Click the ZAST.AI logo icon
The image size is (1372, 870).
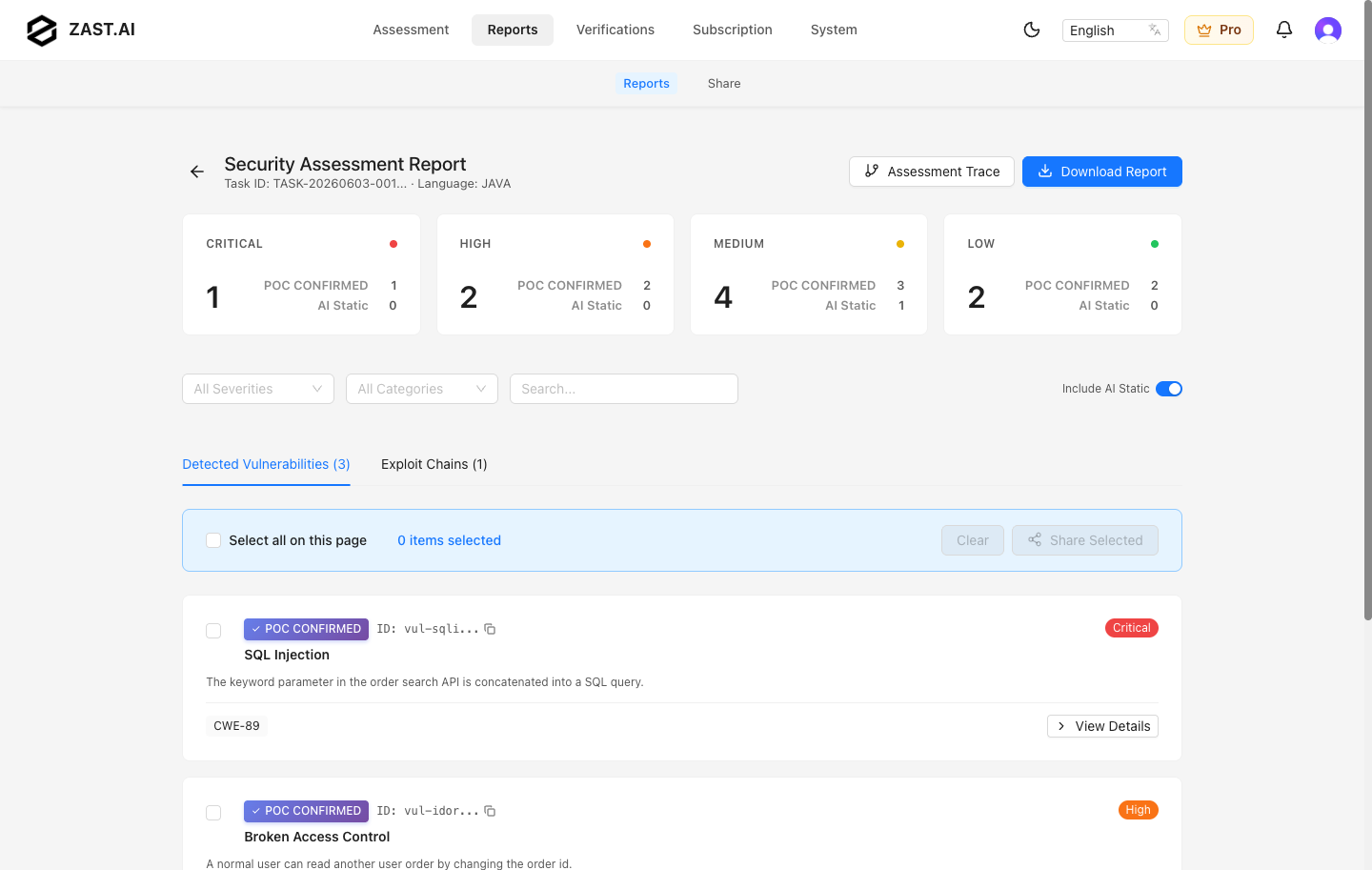(42, 30)
